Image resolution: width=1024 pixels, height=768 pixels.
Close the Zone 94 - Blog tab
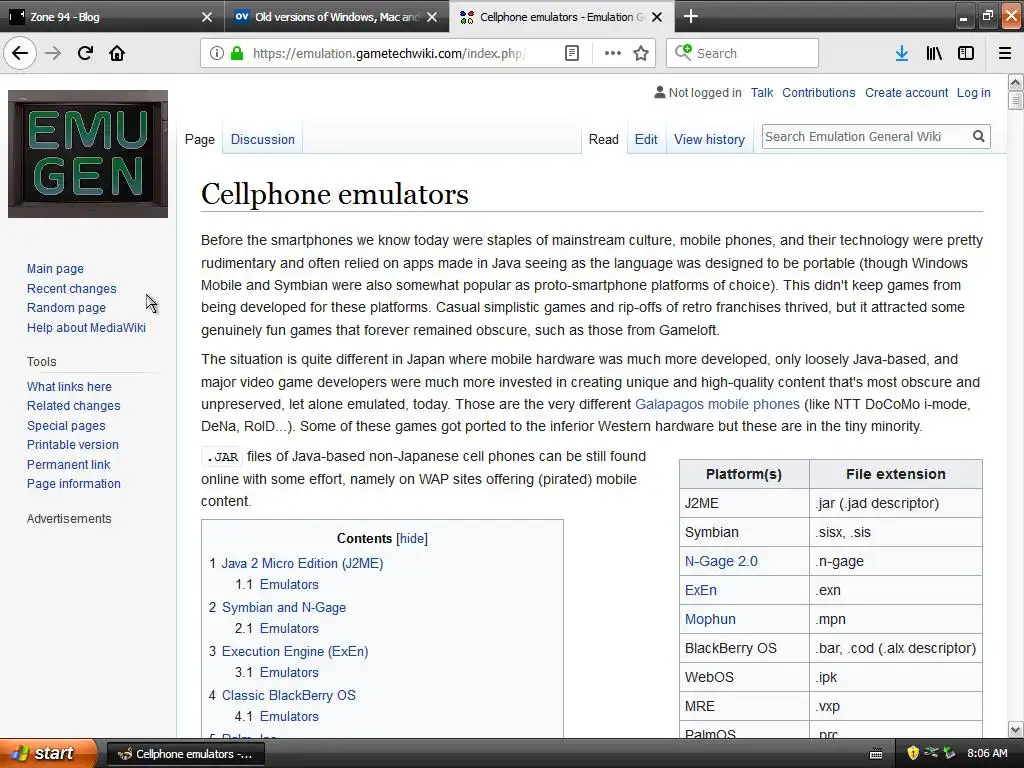pos(206,17)
